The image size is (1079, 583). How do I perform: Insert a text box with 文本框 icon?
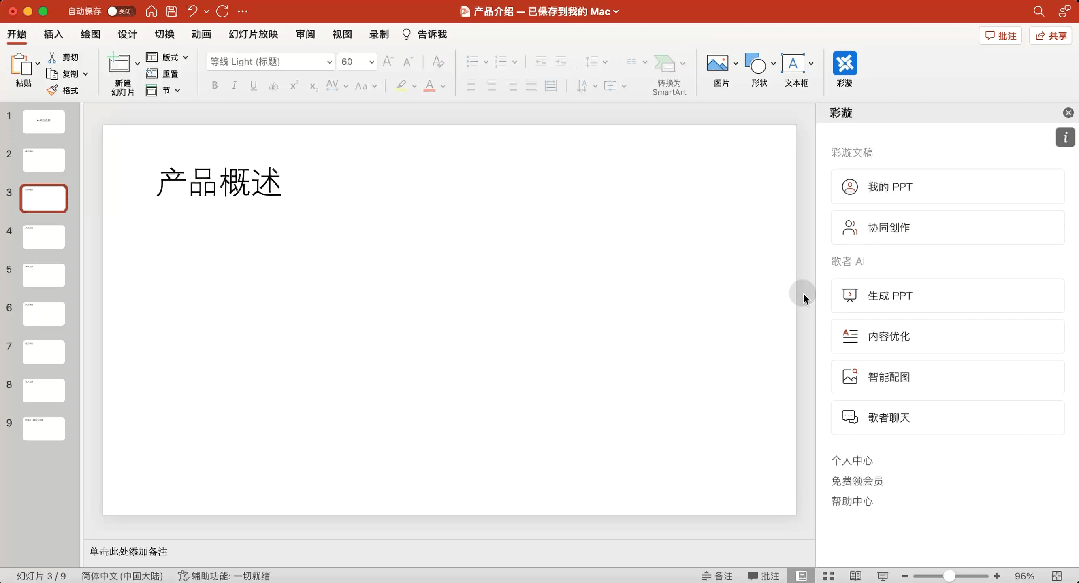tap(793, 63)
